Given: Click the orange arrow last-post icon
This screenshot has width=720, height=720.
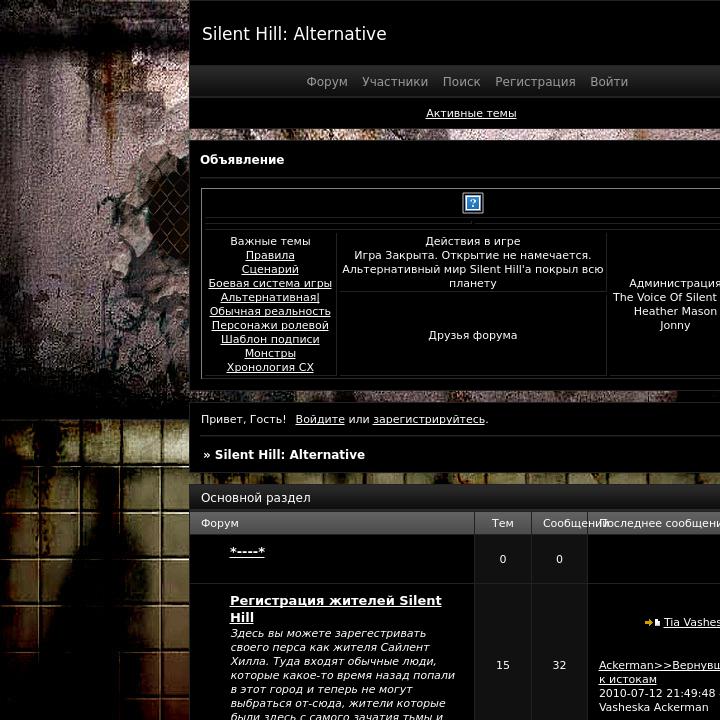Looking at the screenshot, I should (x=648, y=622).
